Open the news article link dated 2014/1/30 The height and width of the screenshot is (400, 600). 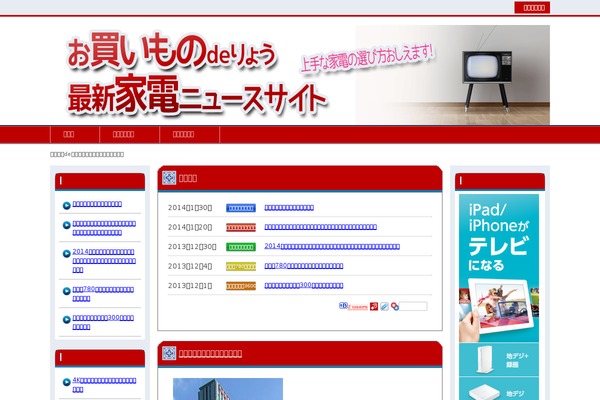tap(289, 207)
